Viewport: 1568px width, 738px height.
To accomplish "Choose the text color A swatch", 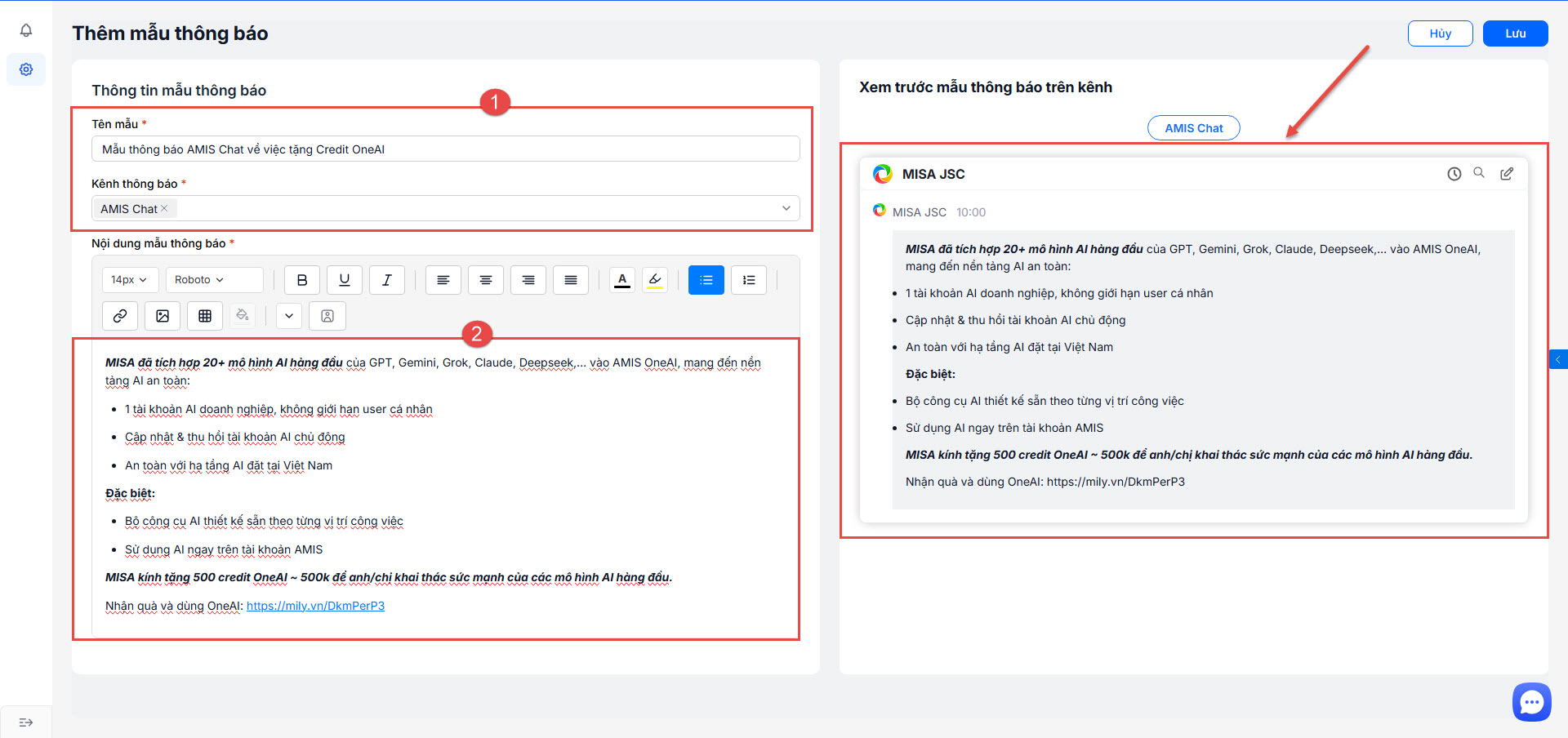I will tap(622, 280).
